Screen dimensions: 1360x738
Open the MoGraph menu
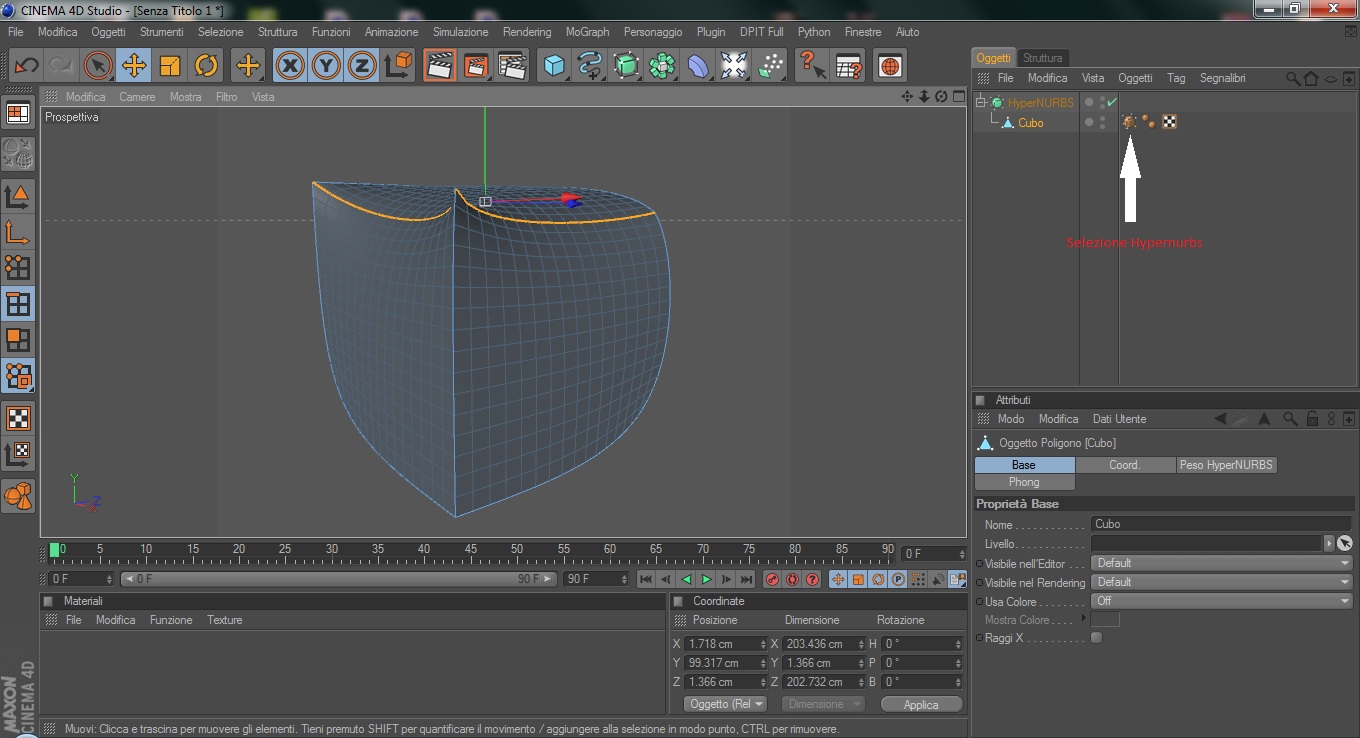pyautogui.click(x=587, y=32)
